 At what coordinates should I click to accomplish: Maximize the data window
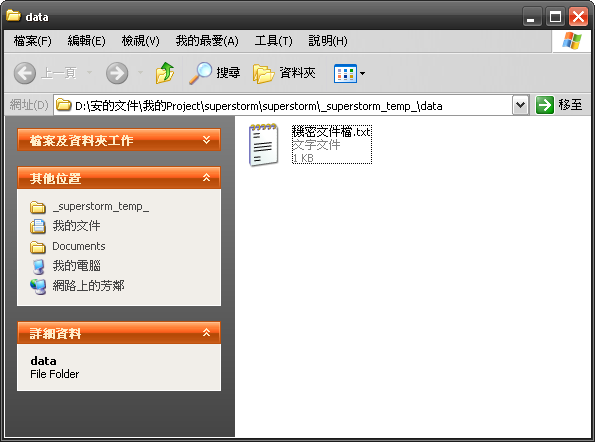pos(555,17)
